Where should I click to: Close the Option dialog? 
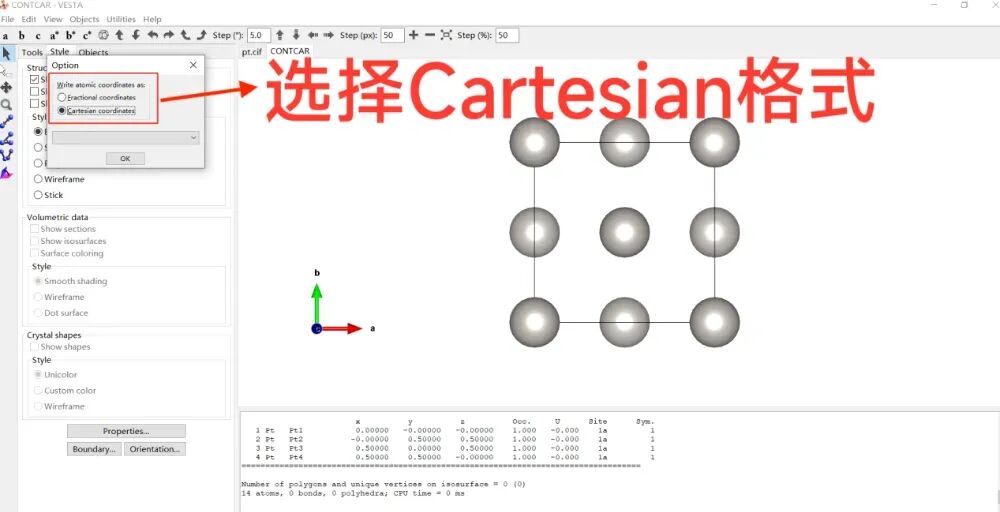193,65
